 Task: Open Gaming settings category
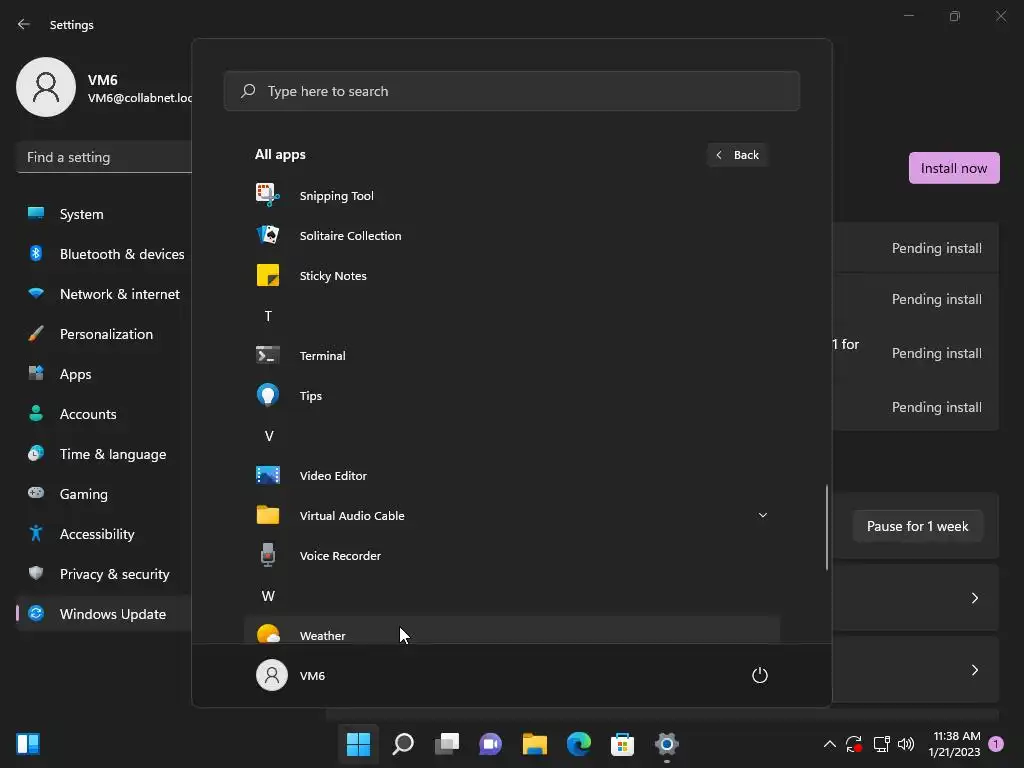(104, 494)
